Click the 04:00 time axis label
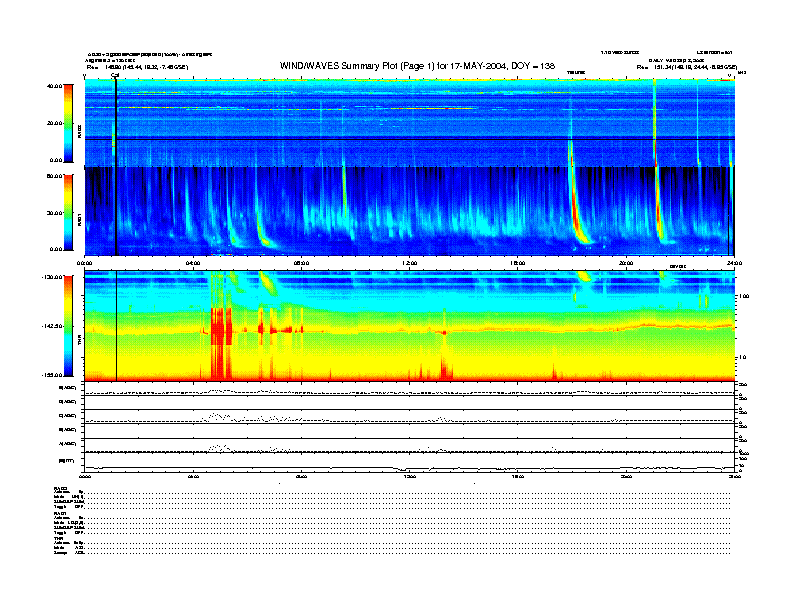 [x=194, y=264]
